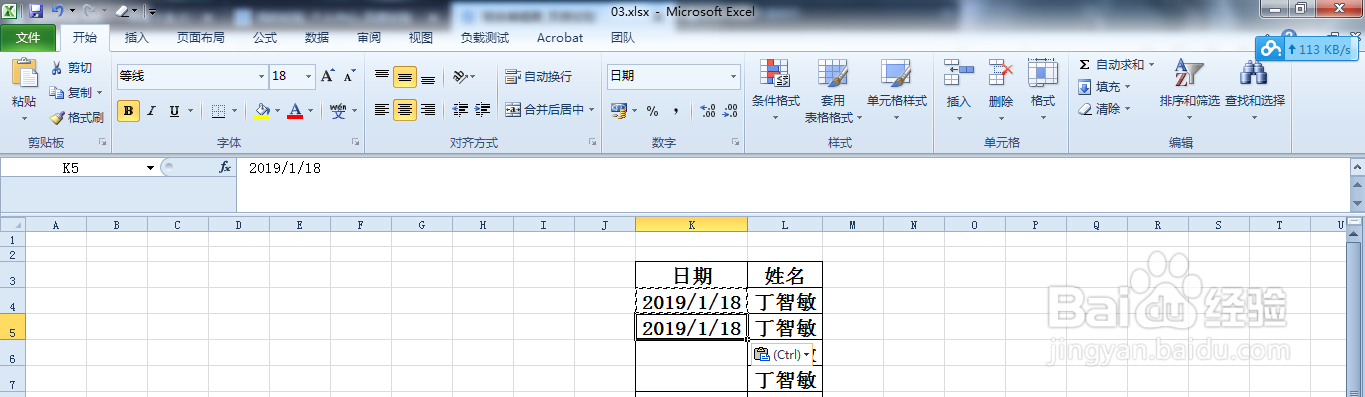
Task: Switch to the Acrobat tab
Action: click(560, 38)
